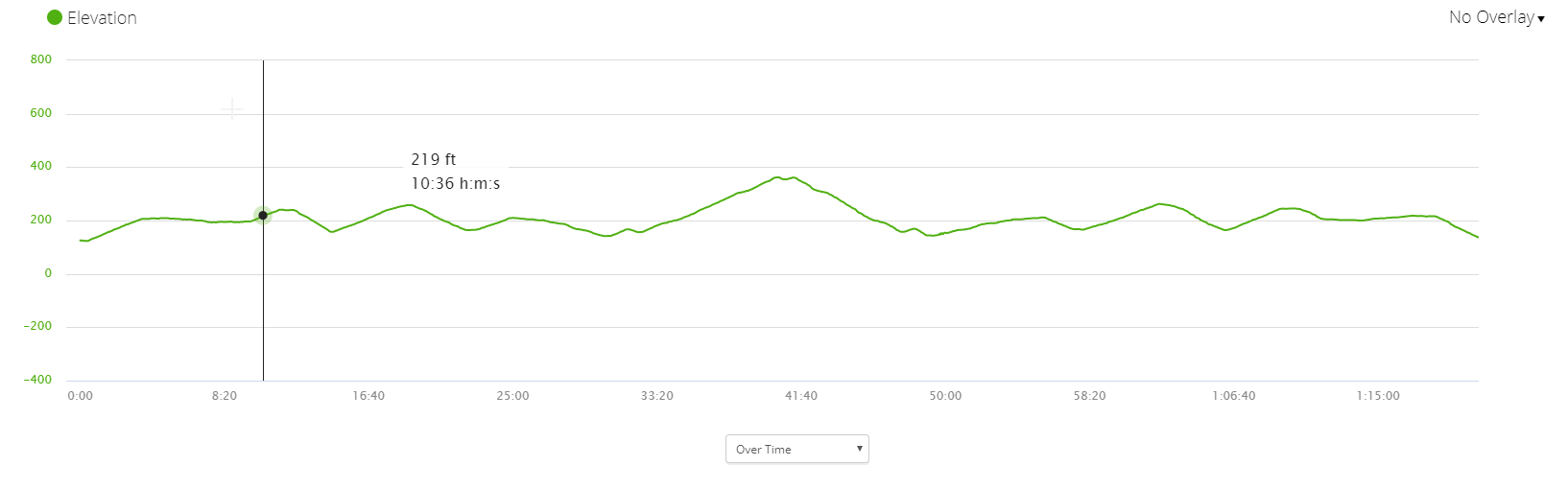1568x489 pixels.
Task: Open the No Overlay dropdown
Action: (x=1491, y=17)
